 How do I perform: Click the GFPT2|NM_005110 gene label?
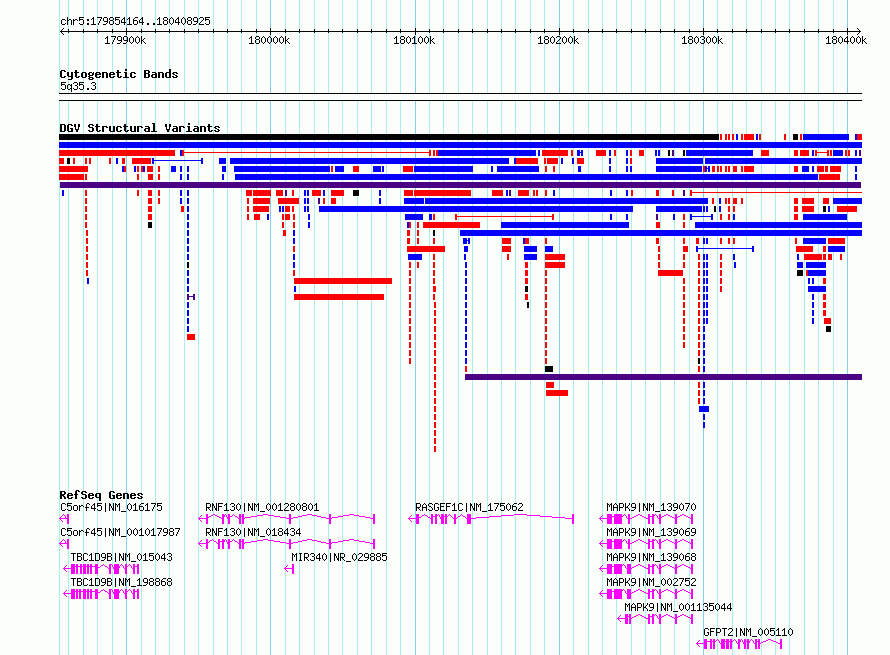click(748, 632)
